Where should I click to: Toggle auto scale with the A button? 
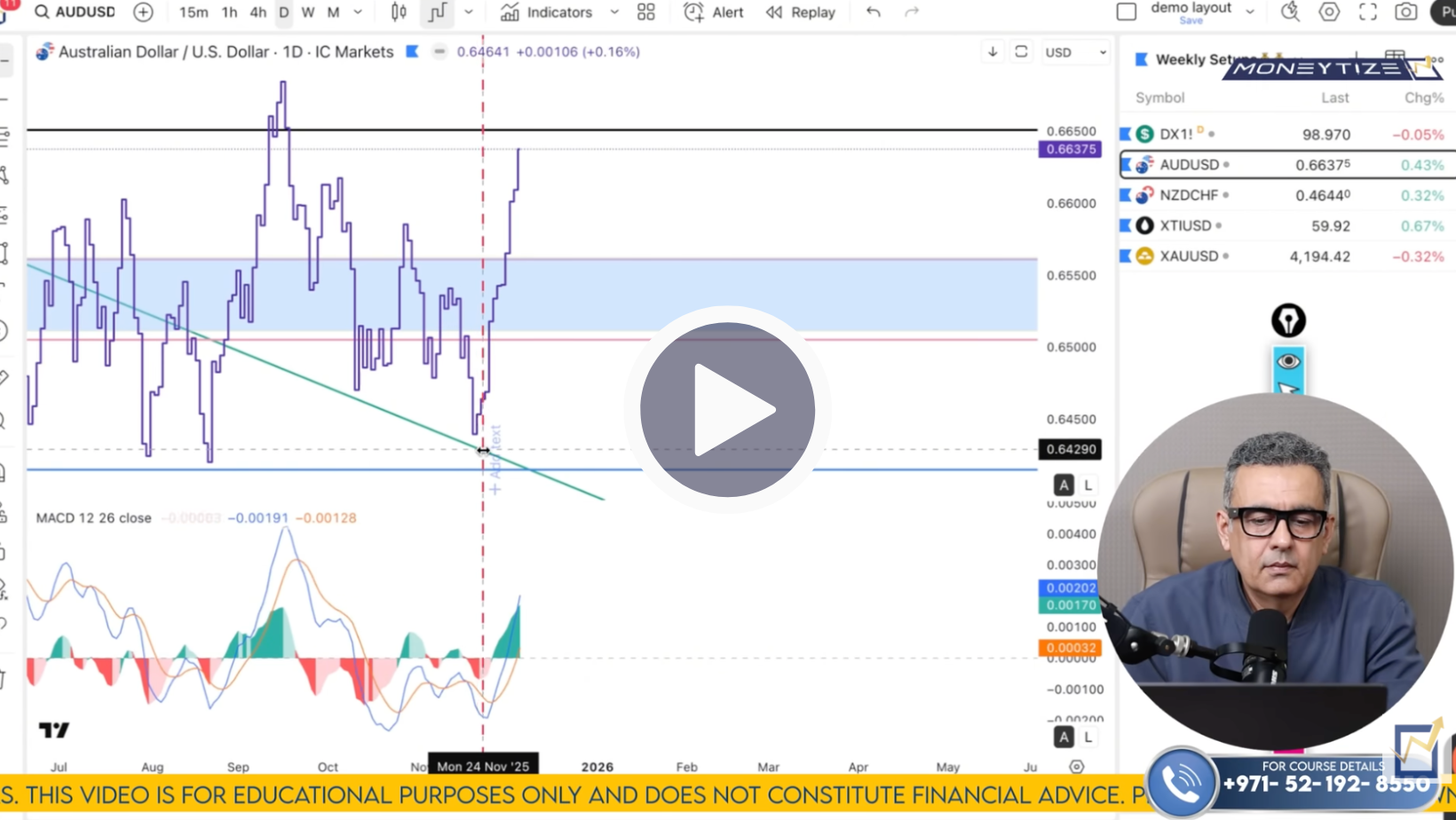pos(1063,485)
